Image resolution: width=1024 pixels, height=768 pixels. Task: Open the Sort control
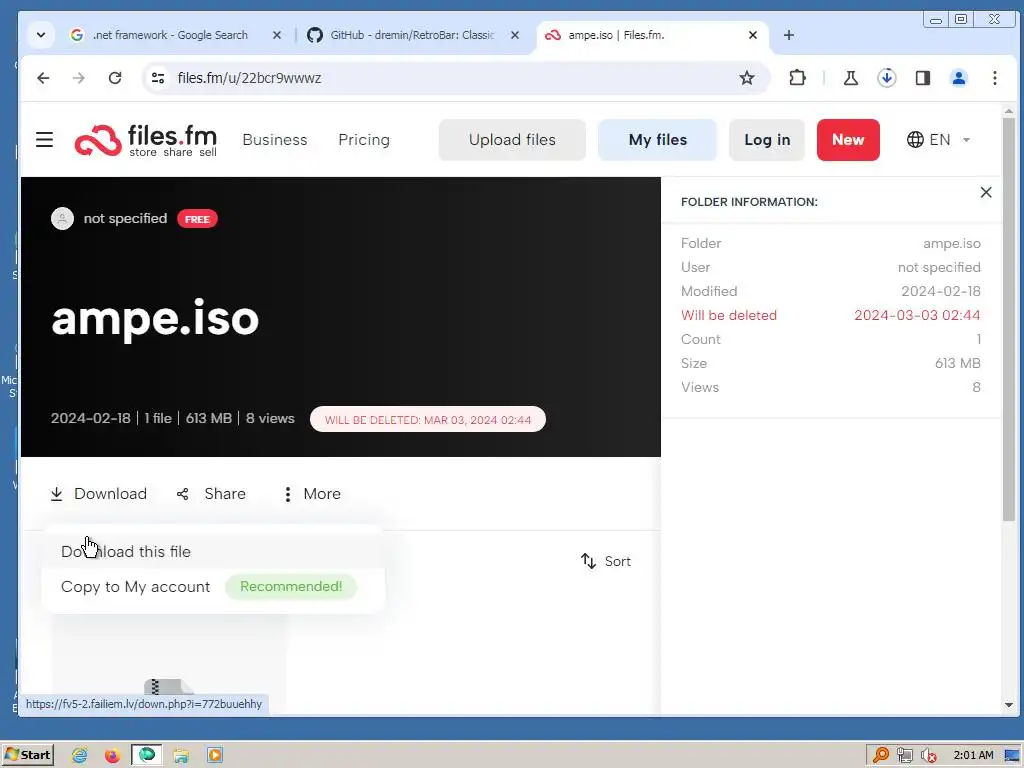coord(605,561)
